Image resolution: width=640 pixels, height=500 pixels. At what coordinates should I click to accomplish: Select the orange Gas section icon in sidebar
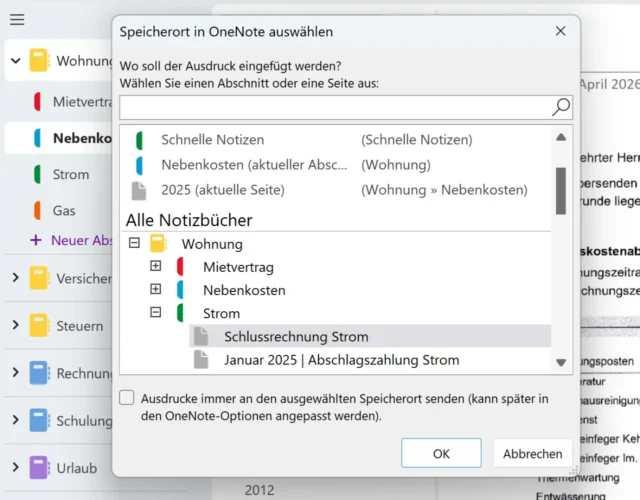tap(37, 211)
